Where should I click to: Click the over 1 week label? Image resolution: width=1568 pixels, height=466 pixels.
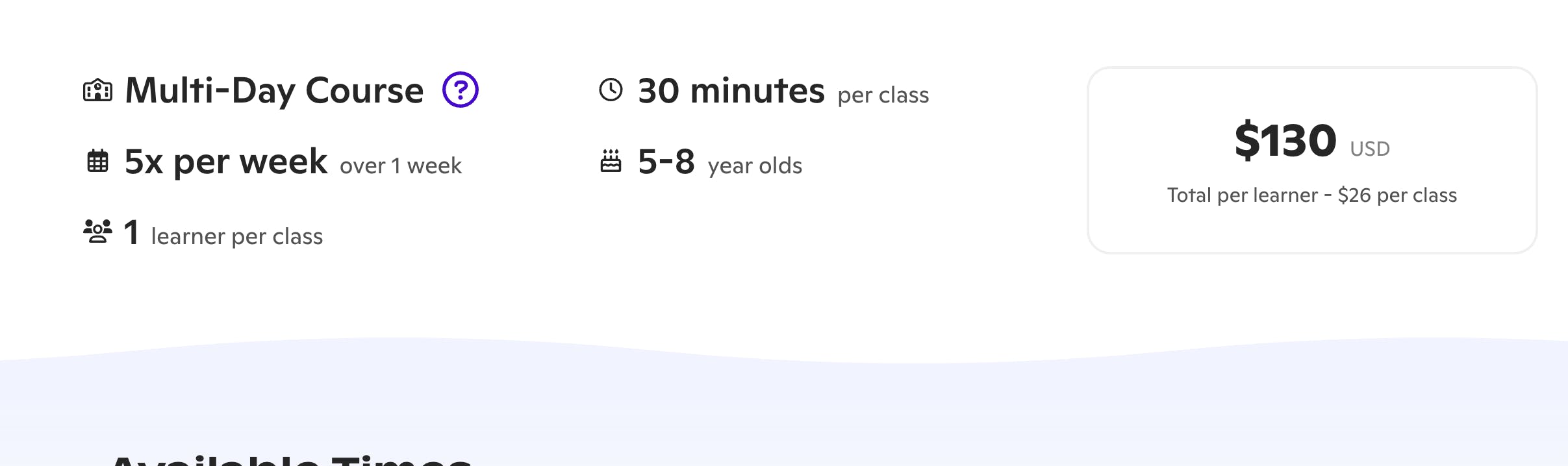point(401,166)
